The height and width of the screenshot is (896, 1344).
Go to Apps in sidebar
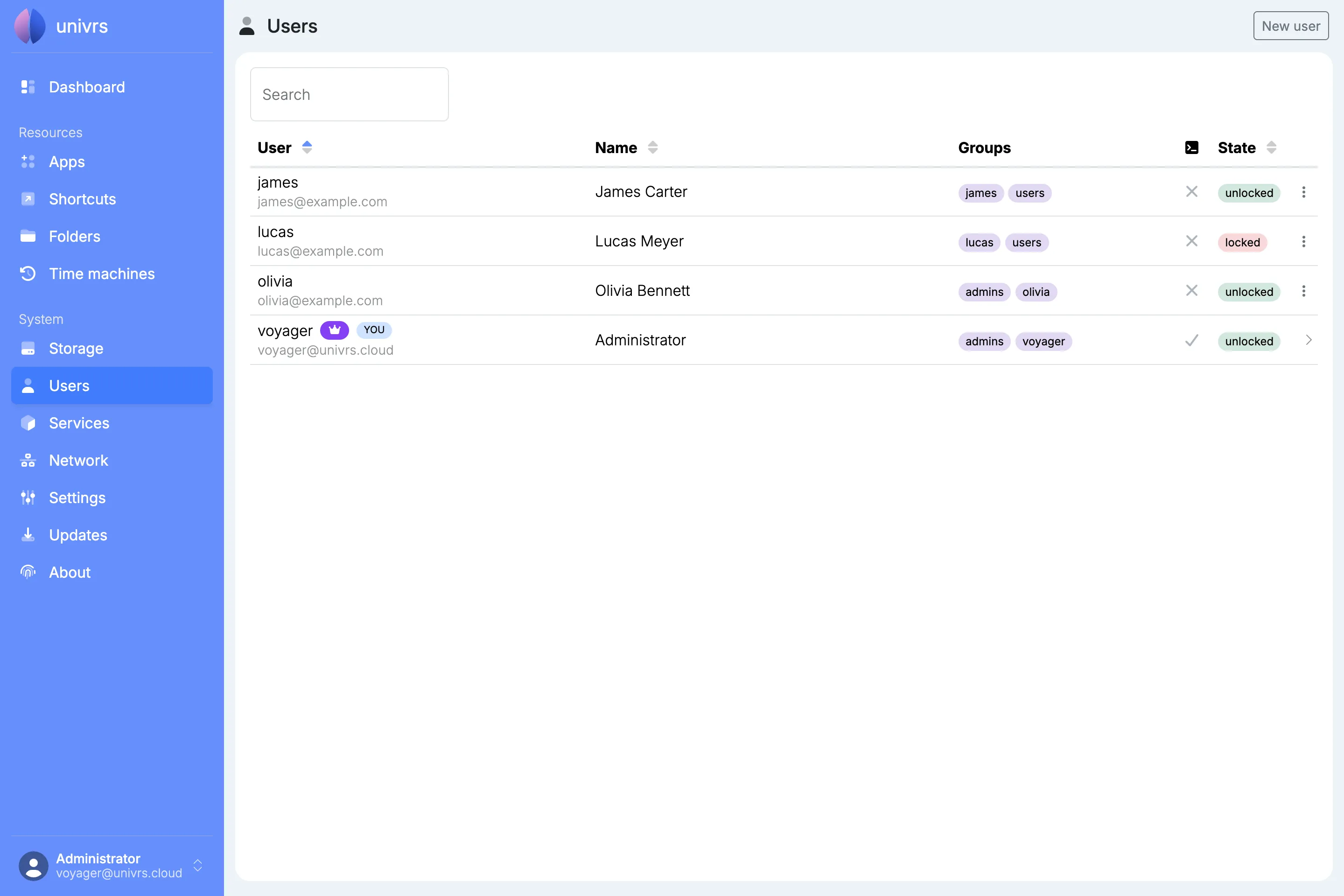click(x=112, y=162)
